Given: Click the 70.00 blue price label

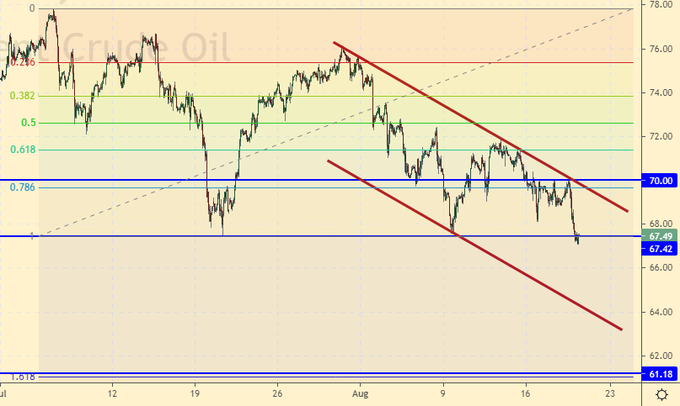Looking at the screenshot, I should point(659,181).
